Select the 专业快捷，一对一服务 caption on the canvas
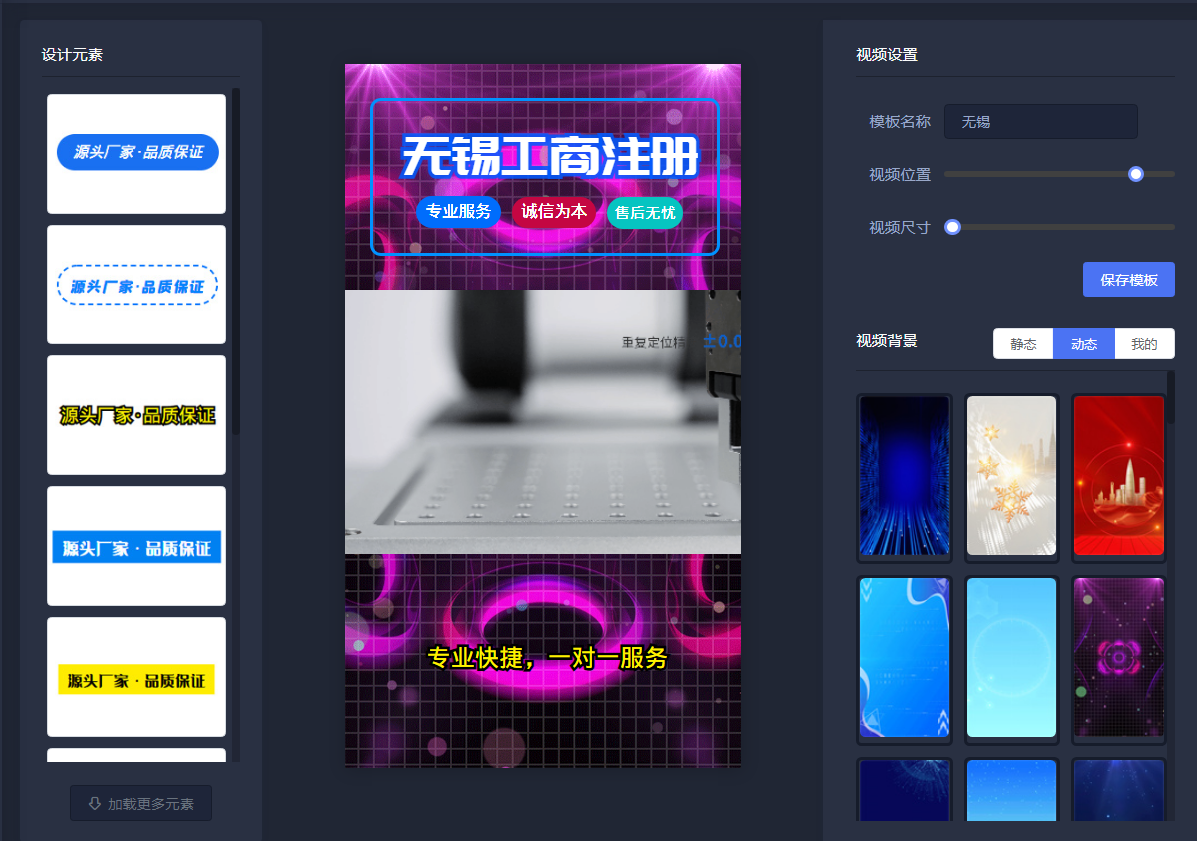Image resolution: width=1197 pixels, height=841 pixels. coord(547,657)
